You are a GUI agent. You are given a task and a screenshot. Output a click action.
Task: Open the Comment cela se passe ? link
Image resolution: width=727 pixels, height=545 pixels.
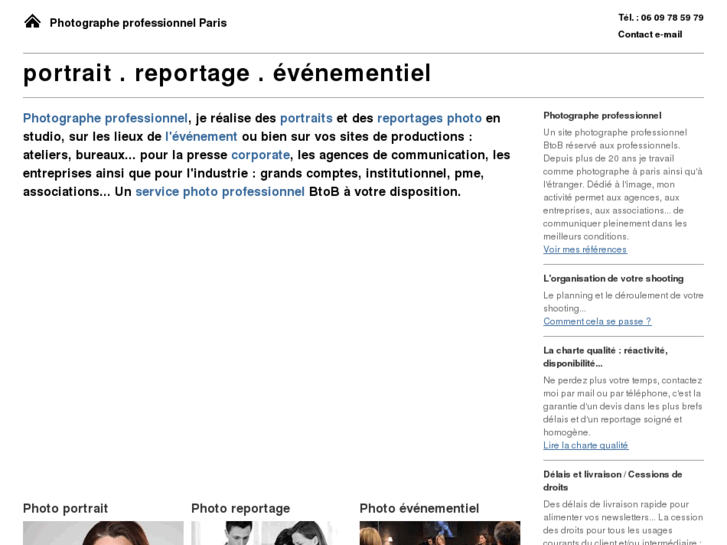tap(597, 321)
